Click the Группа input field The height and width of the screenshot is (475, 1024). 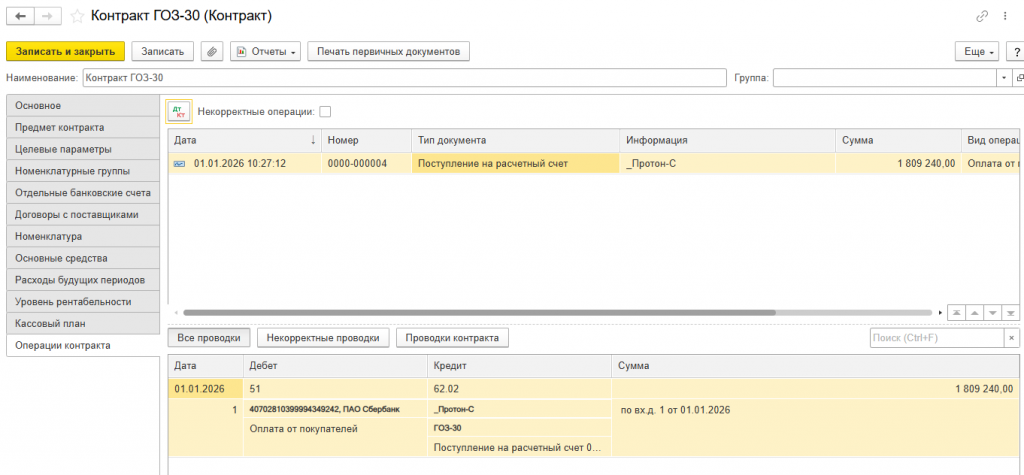[x=886, y=78]
